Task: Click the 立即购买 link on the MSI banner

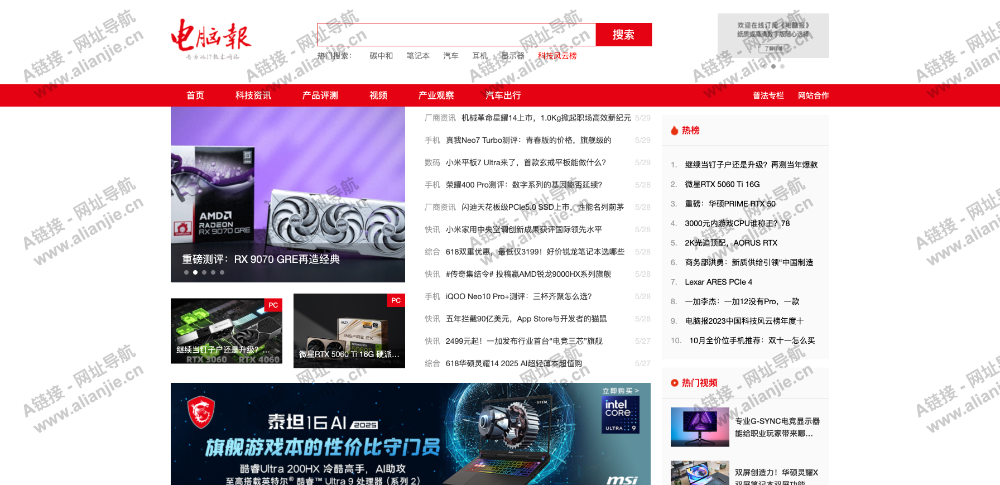Action: (621, 391)
